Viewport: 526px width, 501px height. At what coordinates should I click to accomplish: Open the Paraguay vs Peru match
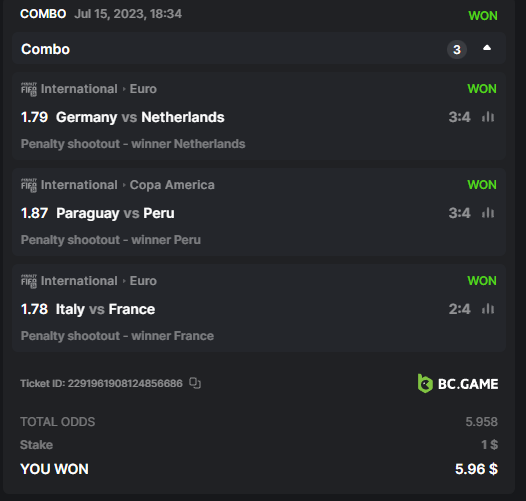pos(115,213)
